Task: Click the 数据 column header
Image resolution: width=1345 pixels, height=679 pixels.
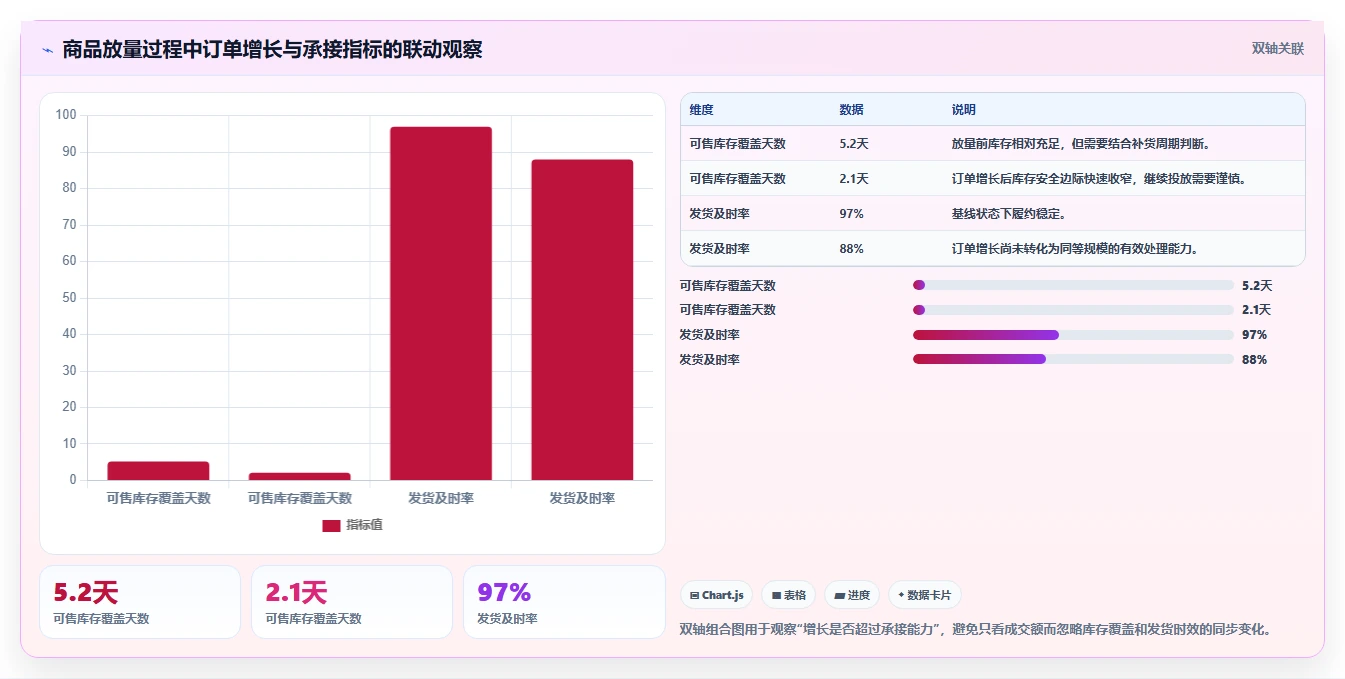Action: click(x=852, y=110)
